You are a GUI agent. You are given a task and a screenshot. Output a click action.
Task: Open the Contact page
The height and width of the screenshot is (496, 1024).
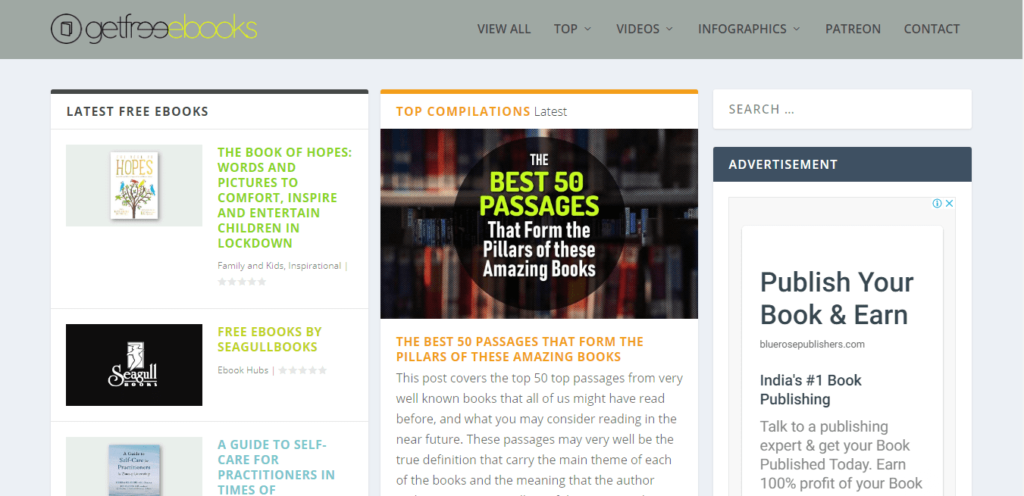tap(932, 29)
